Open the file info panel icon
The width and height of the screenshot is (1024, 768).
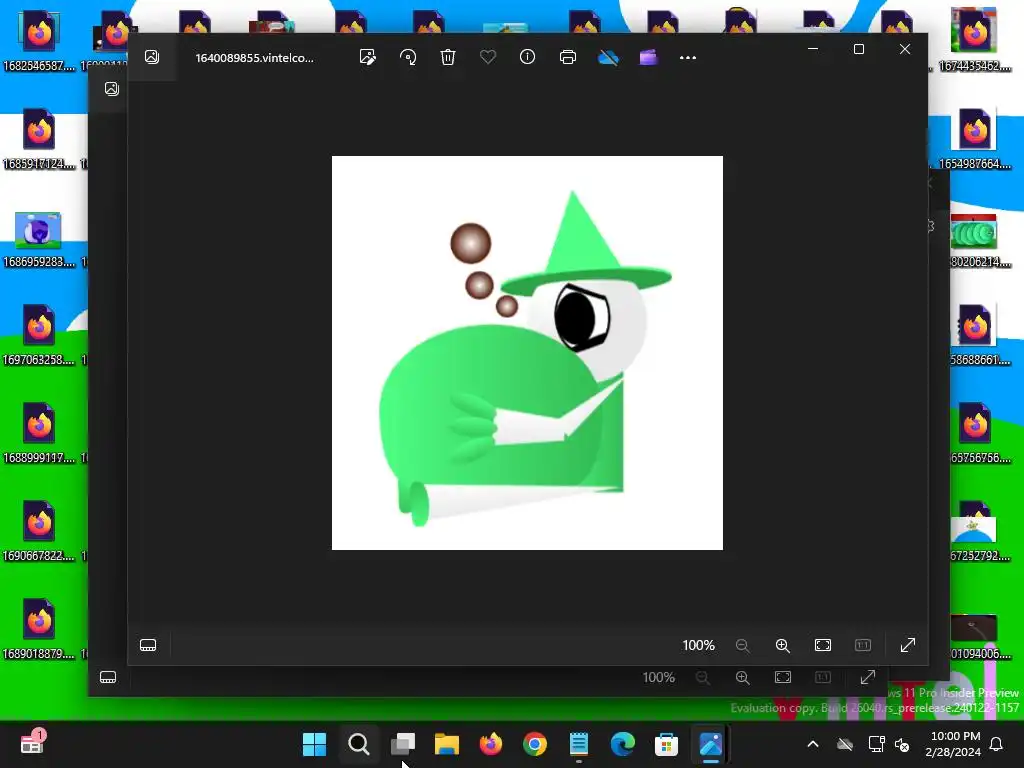pyautogui.click(x=528, y=57)
